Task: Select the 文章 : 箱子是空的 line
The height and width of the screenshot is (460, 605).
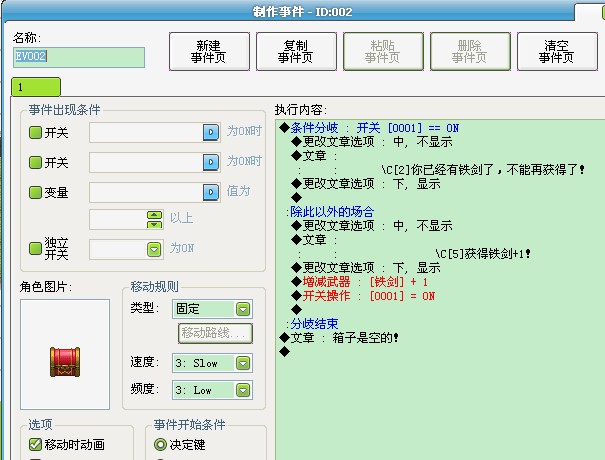Action: [x=339, y=338]
